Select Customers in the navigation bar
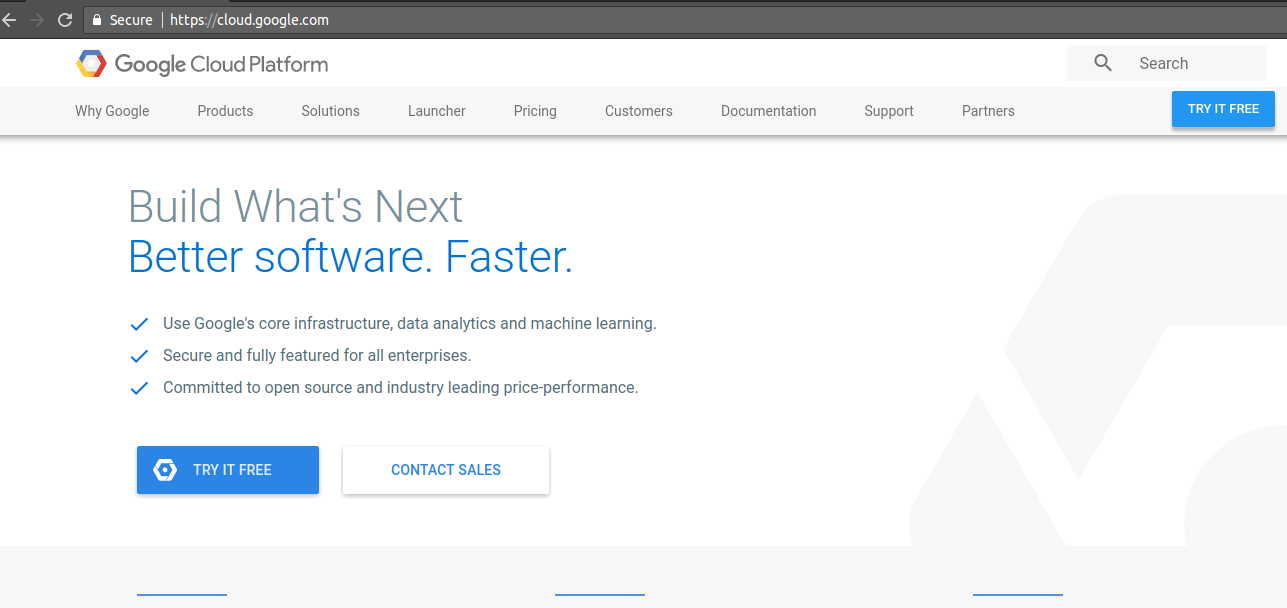1287x608 pixels. click(638, 111)
